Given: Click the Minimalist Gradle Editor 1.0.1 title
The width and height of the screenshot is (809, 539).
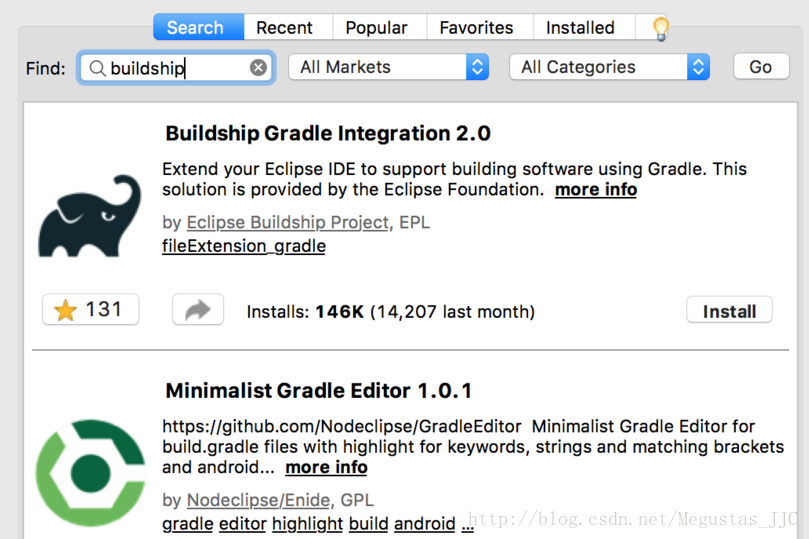Looking at the screenshot, I should tap(318, 391).
